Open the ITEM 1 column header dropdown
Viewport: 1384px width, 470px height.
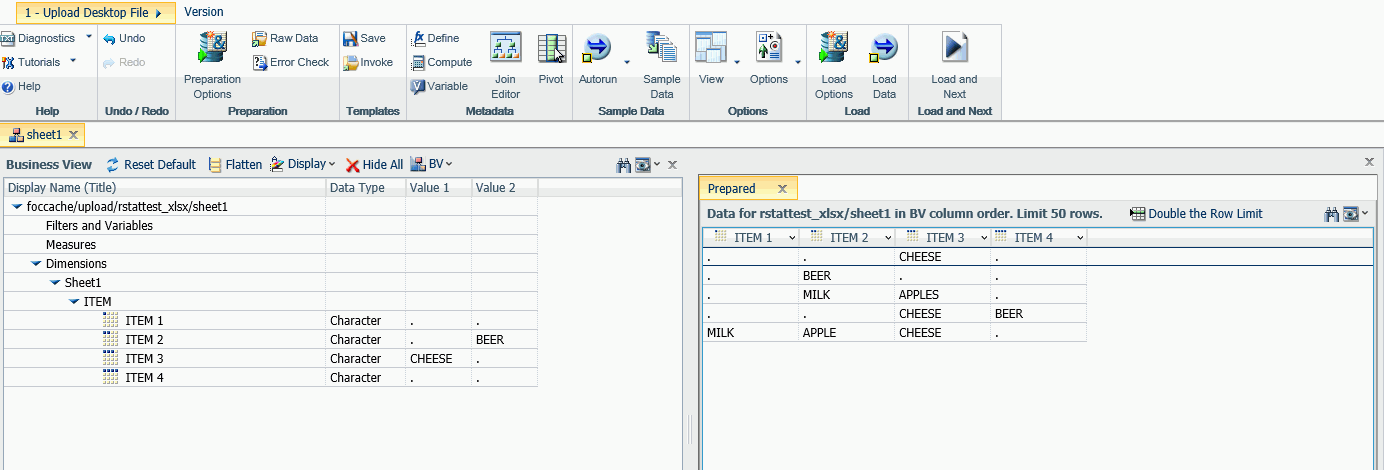pos(792,238)
